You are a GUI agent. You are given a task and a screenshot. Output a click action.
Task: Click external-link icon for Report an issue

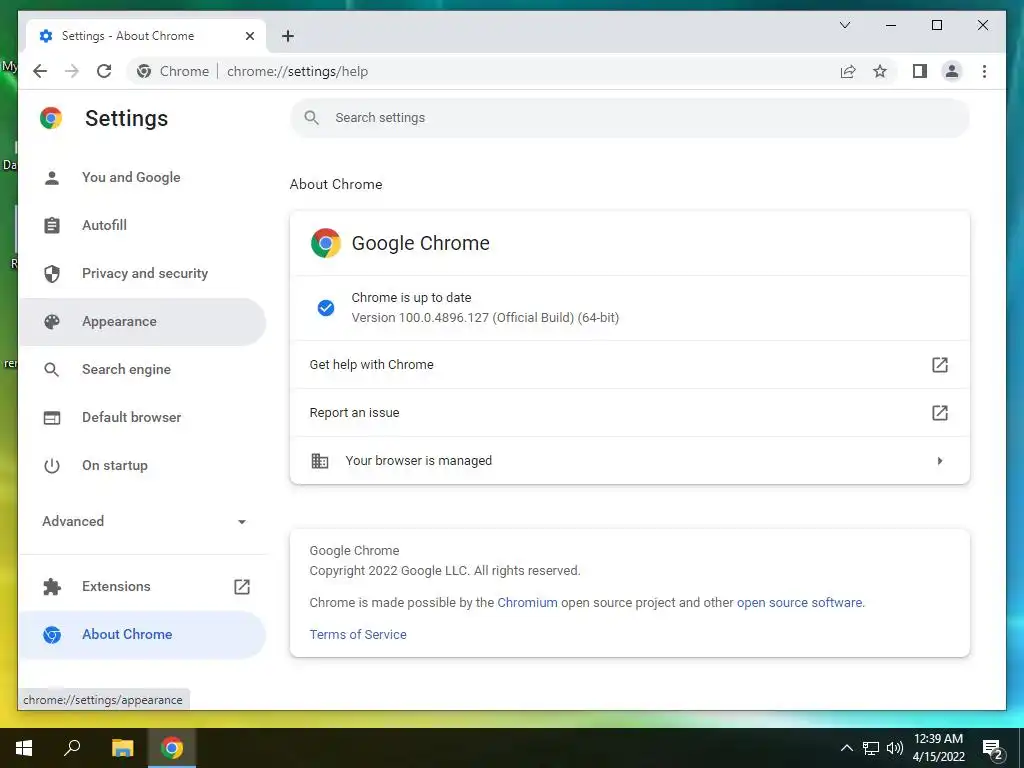[x=939, y=413]
